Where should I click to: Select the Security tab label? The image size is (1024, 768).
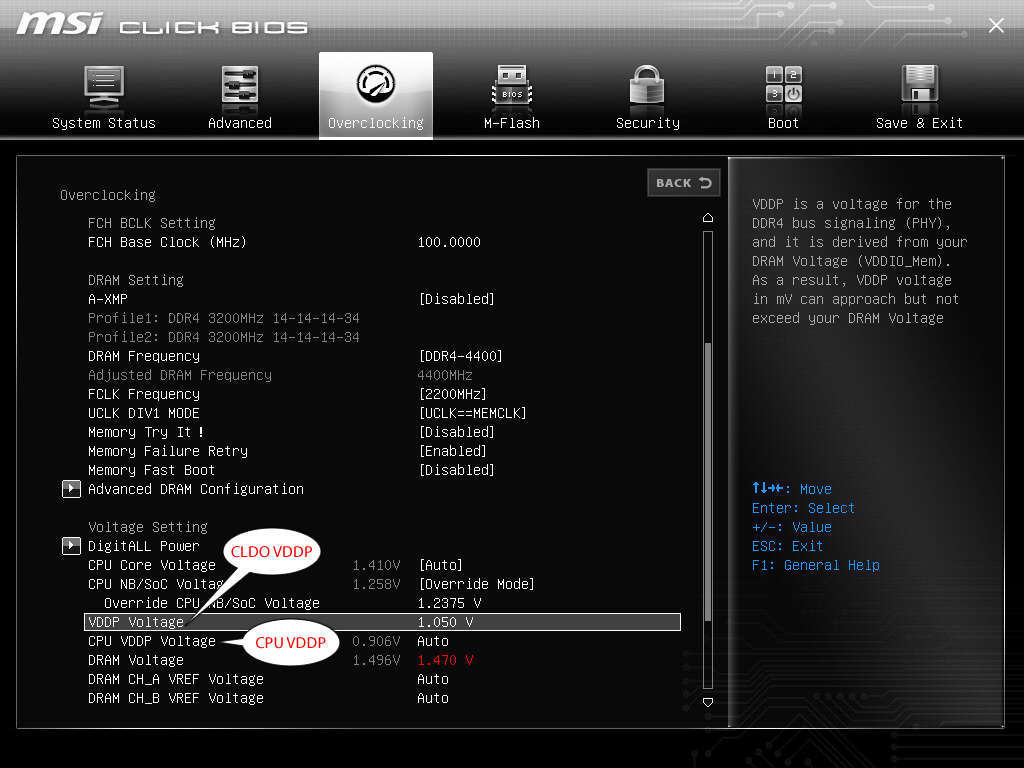(x=648, y=123)
